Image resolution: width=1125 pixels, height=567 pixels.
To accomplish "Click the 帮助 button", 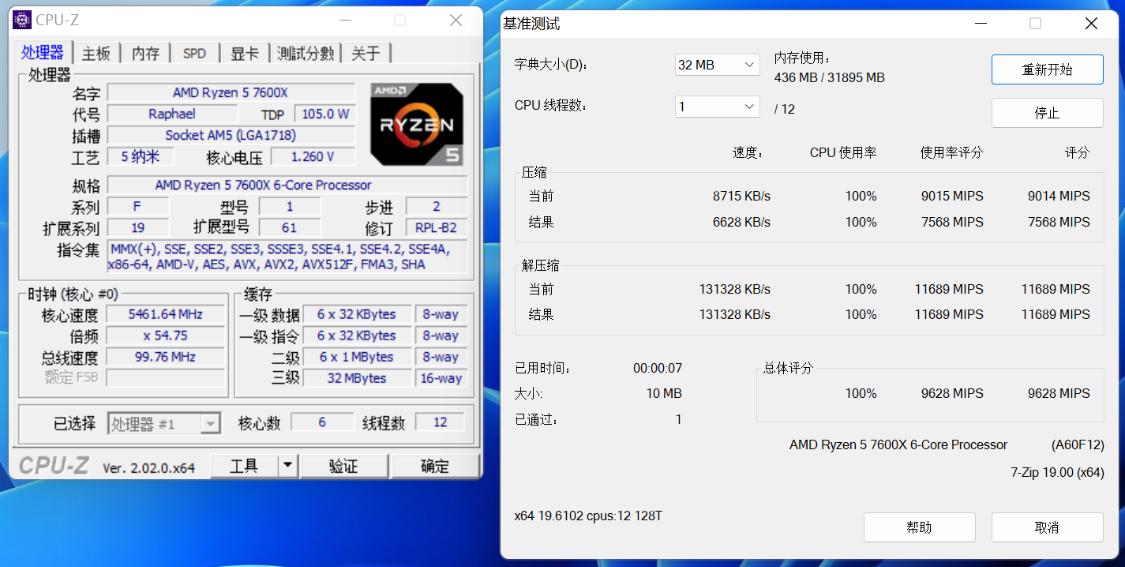I will [919, 528].
